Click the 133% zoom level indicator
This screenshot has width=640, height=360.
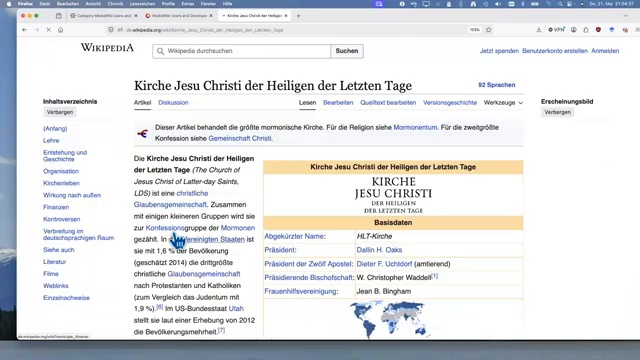pos(474,30)
